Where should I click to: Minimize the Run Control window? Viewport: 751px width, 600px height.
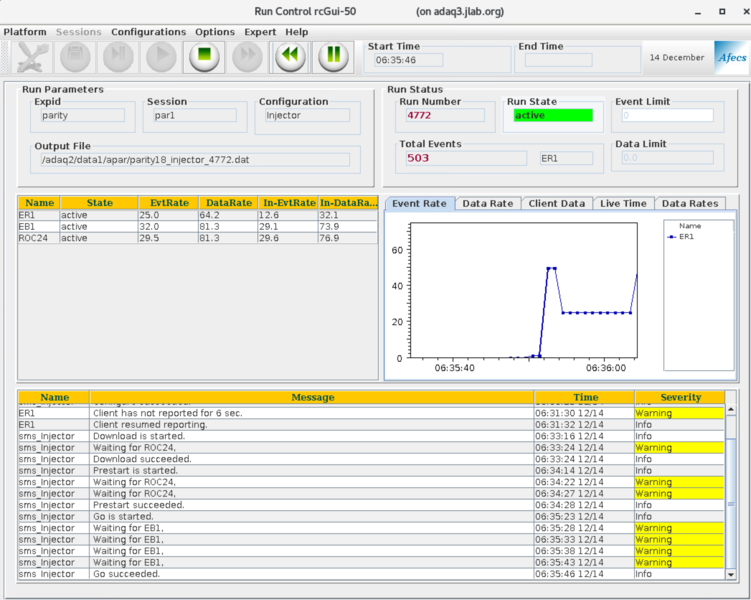pyautogui.click(x=698, y=13)
